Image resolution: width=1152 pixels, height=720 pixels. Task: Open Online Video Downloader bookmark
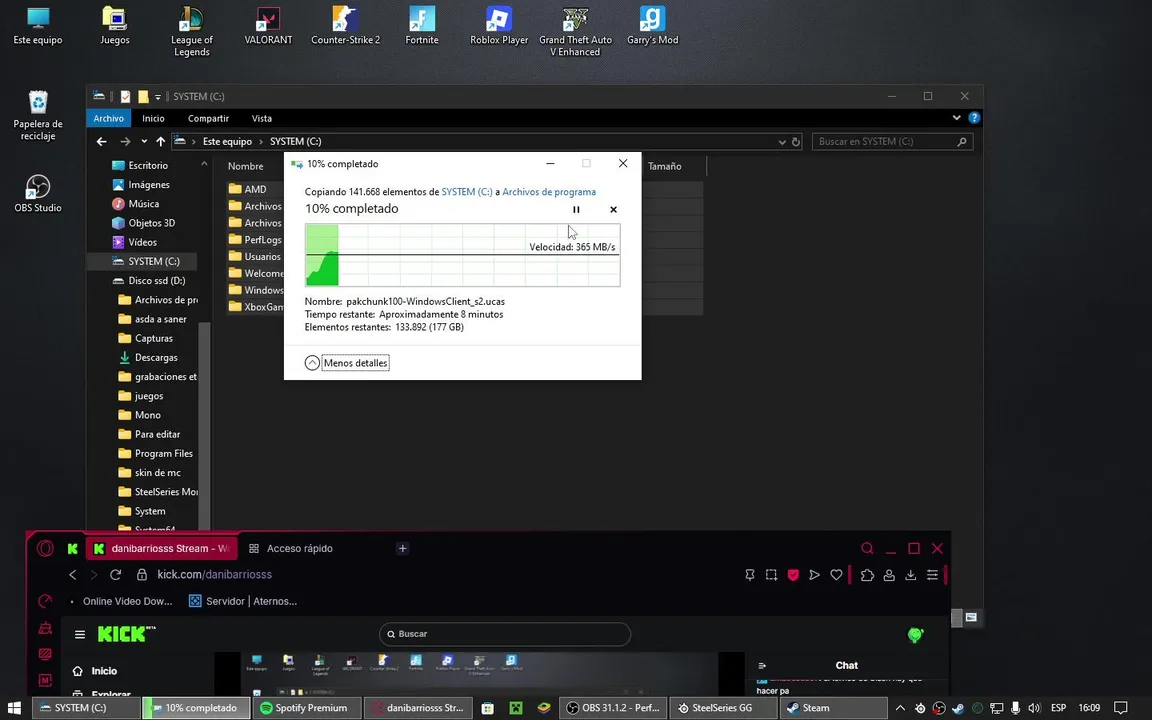[121, 601]
